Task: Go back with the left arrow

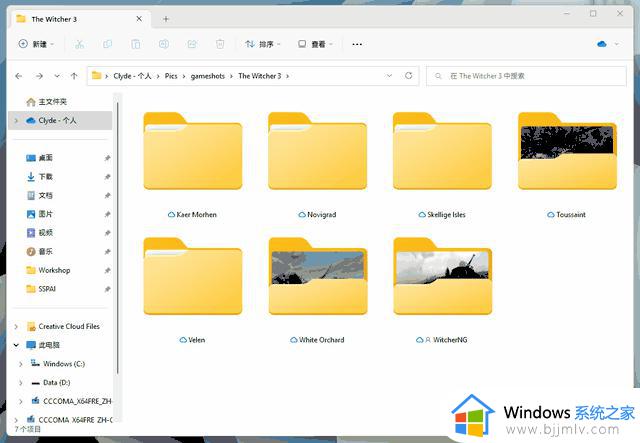Action: pos(19,76)
